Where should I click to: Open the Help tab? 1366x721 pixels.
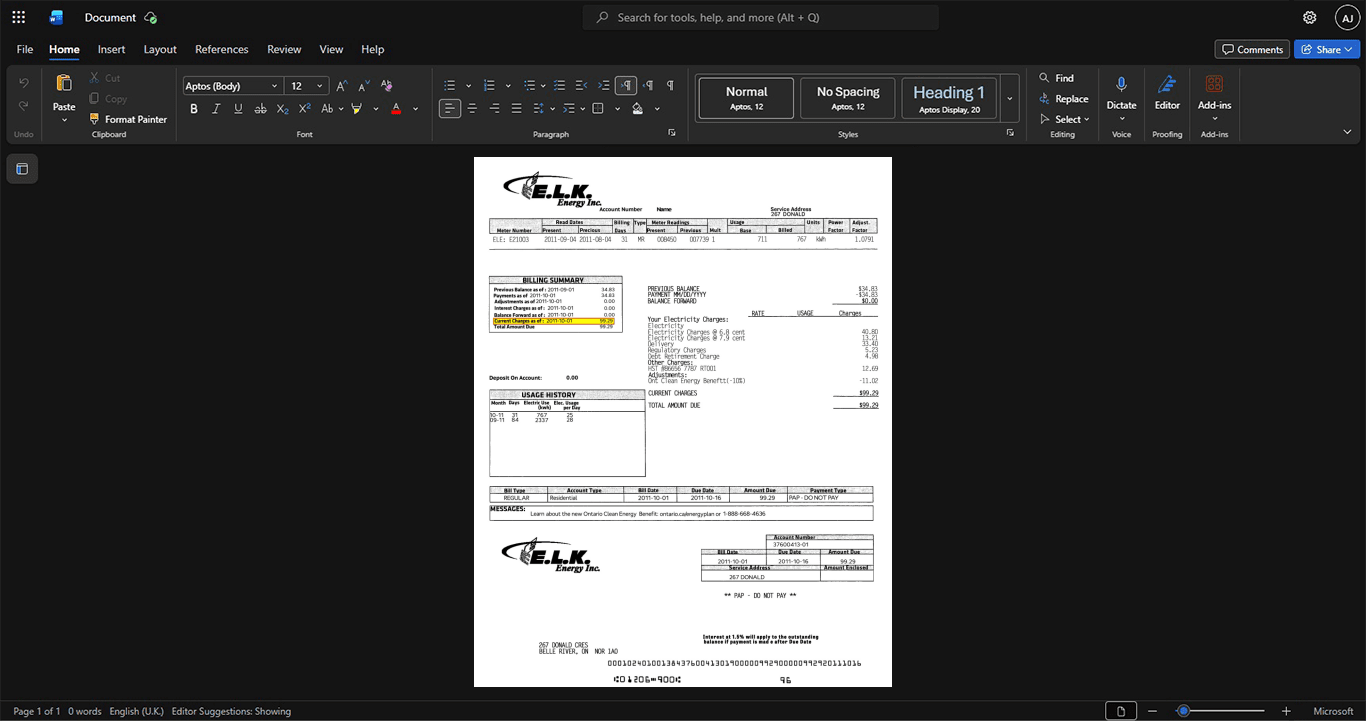[x=372, y=49]
